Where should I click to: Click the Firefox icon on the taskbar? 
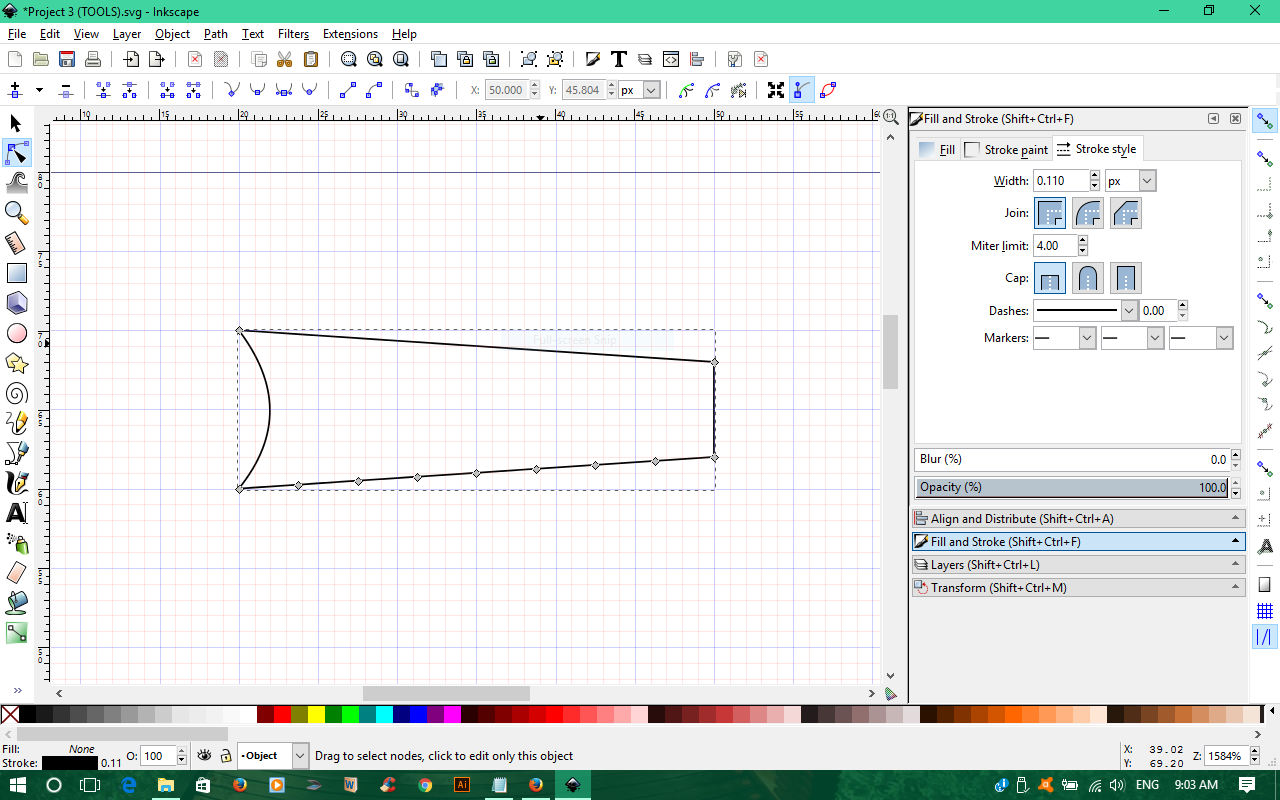[240, 784]
